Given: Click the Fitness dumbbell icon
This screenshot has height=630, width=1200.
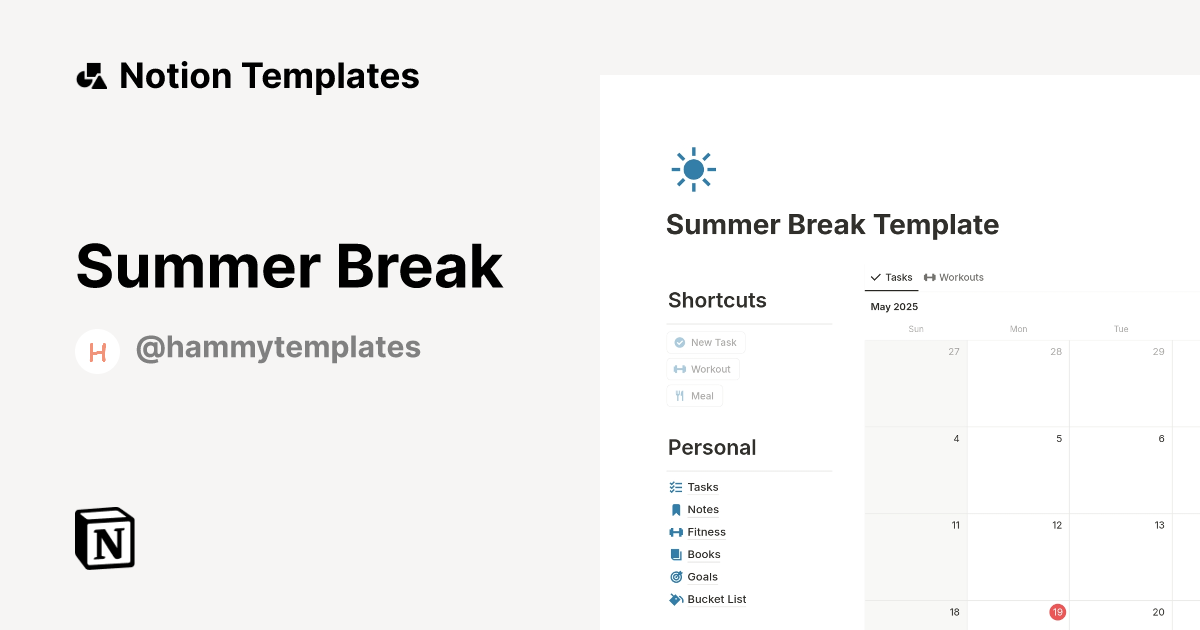Looking at the screenshot, I should (675, 532).
